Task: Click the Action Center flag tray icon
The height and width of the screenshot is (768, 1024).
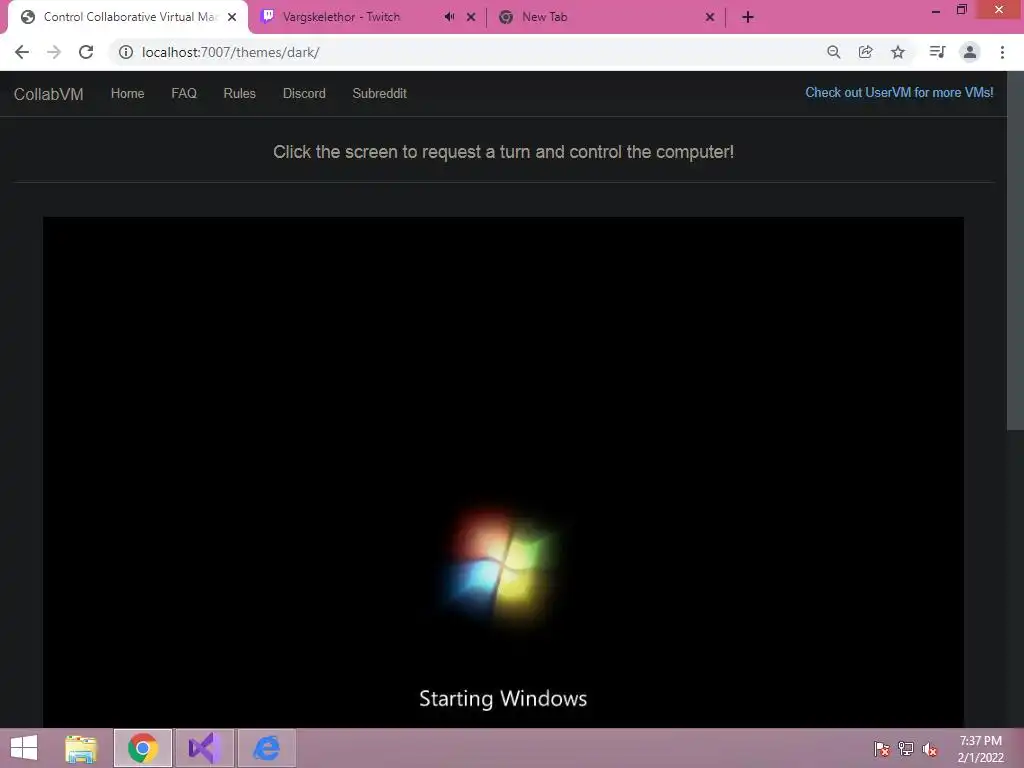Action: 882,749
